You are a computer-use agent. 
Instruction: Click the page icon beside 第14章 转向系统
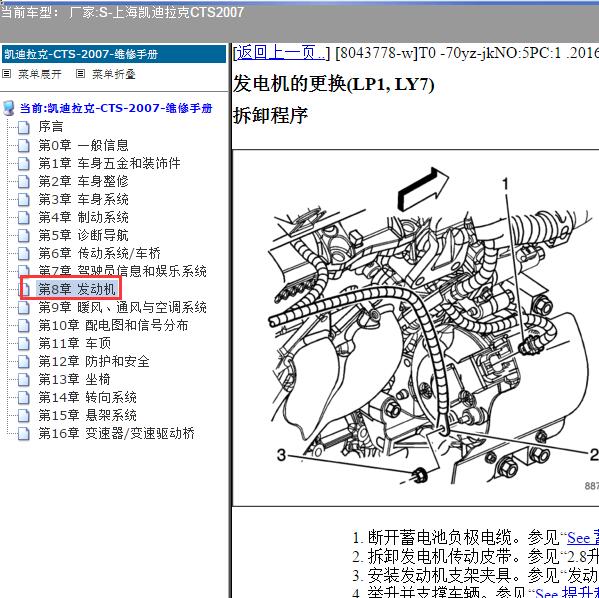pos(24,397)
